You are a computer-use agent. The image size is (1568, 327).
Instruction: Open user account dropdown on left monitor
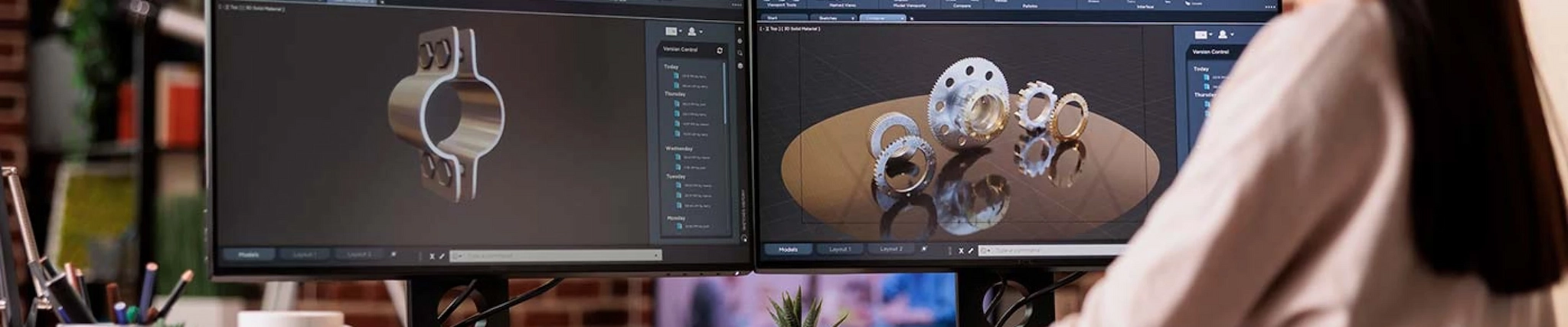click(x=694, y=31)
